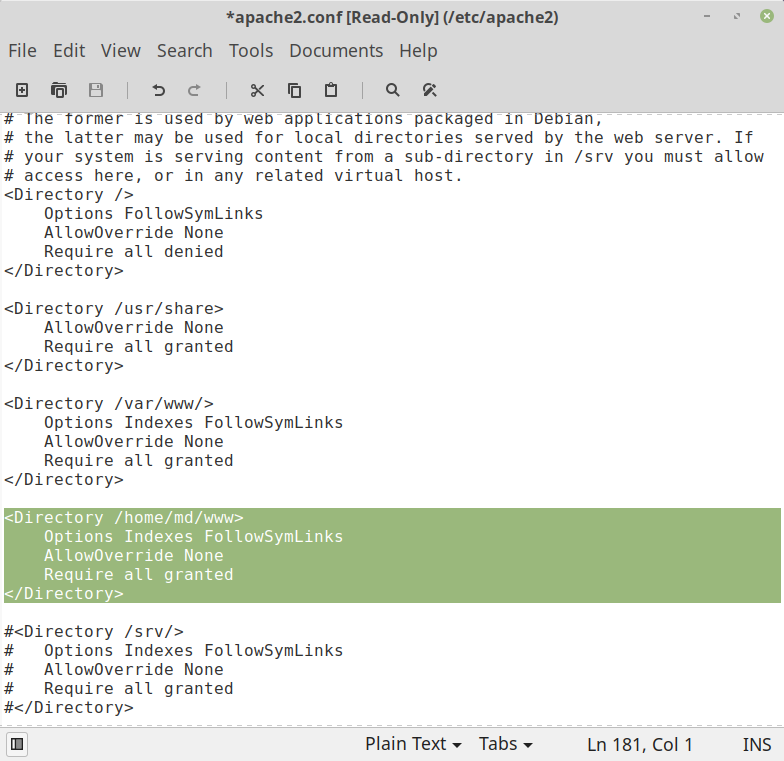Image resolution: width=784 pixels, height=761 pixels.
Task: Open the Tabs width dropdown
Action: coord(506,744)
